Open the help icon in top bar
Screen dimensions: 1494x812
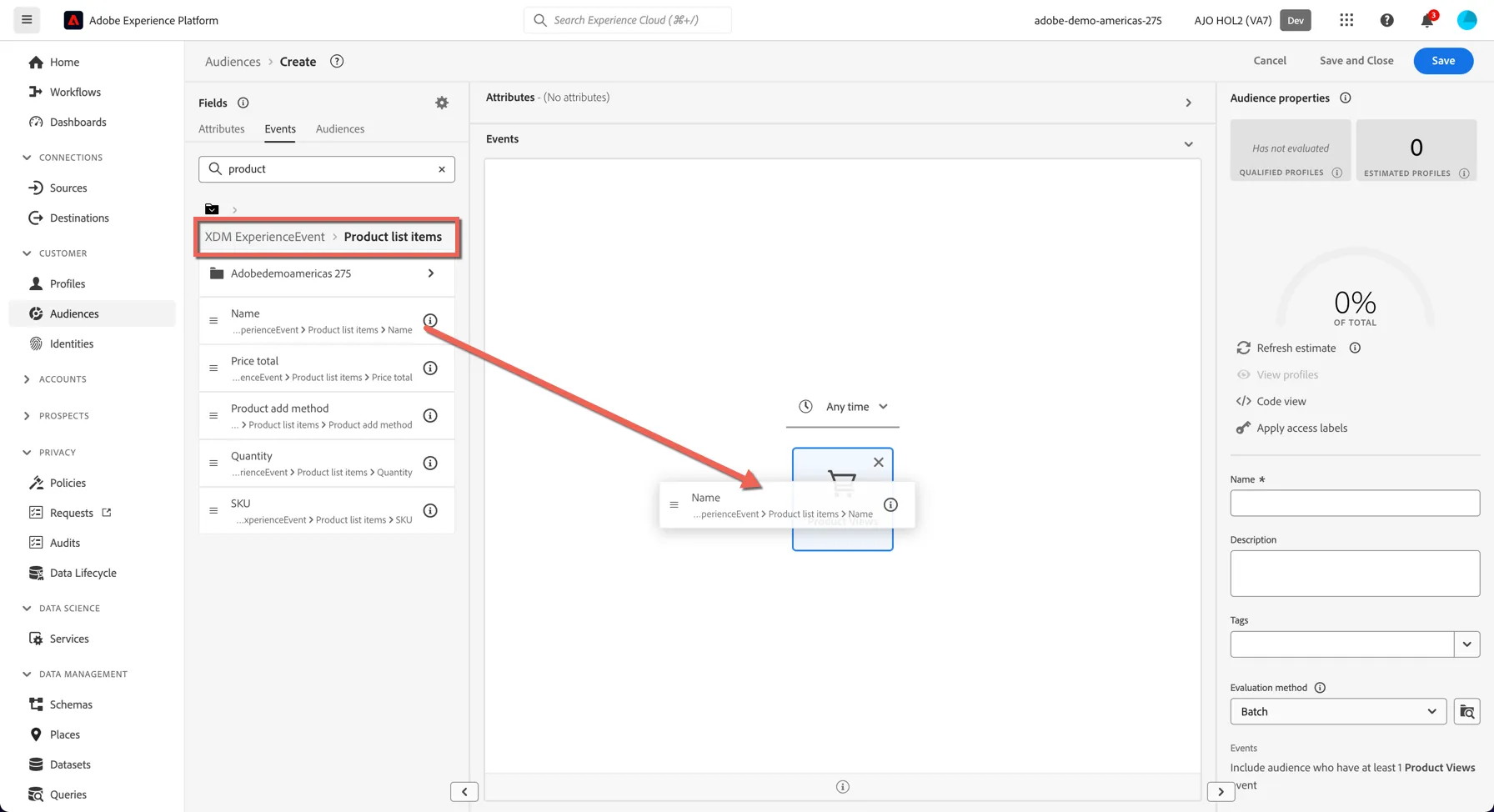pos(1386,20)
